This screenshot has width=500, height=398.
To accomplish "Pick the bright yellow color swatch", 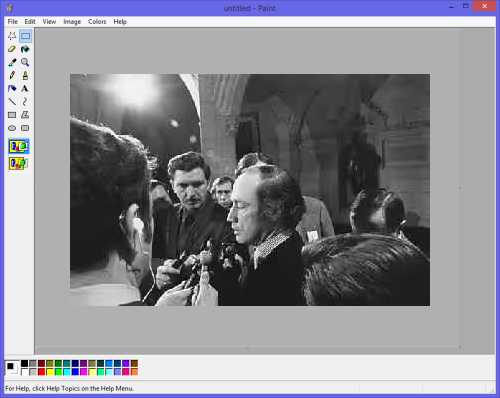I will coord(50,372).
